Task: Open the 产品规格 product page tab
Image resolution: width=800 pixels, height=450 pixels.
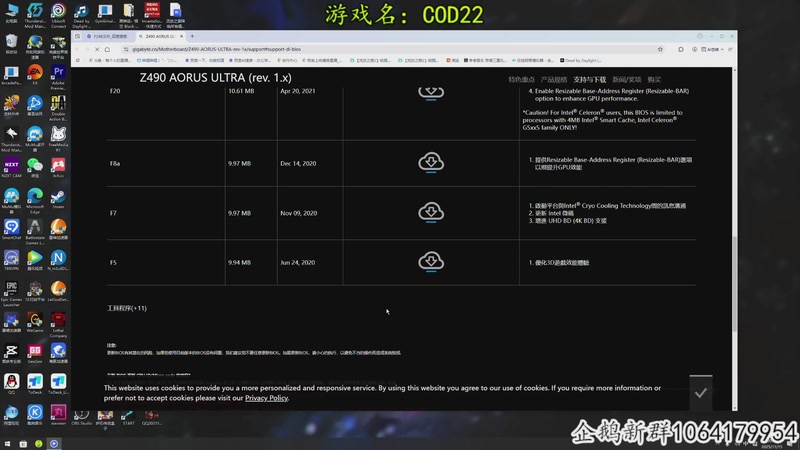Action: click(x=554, y=80)
